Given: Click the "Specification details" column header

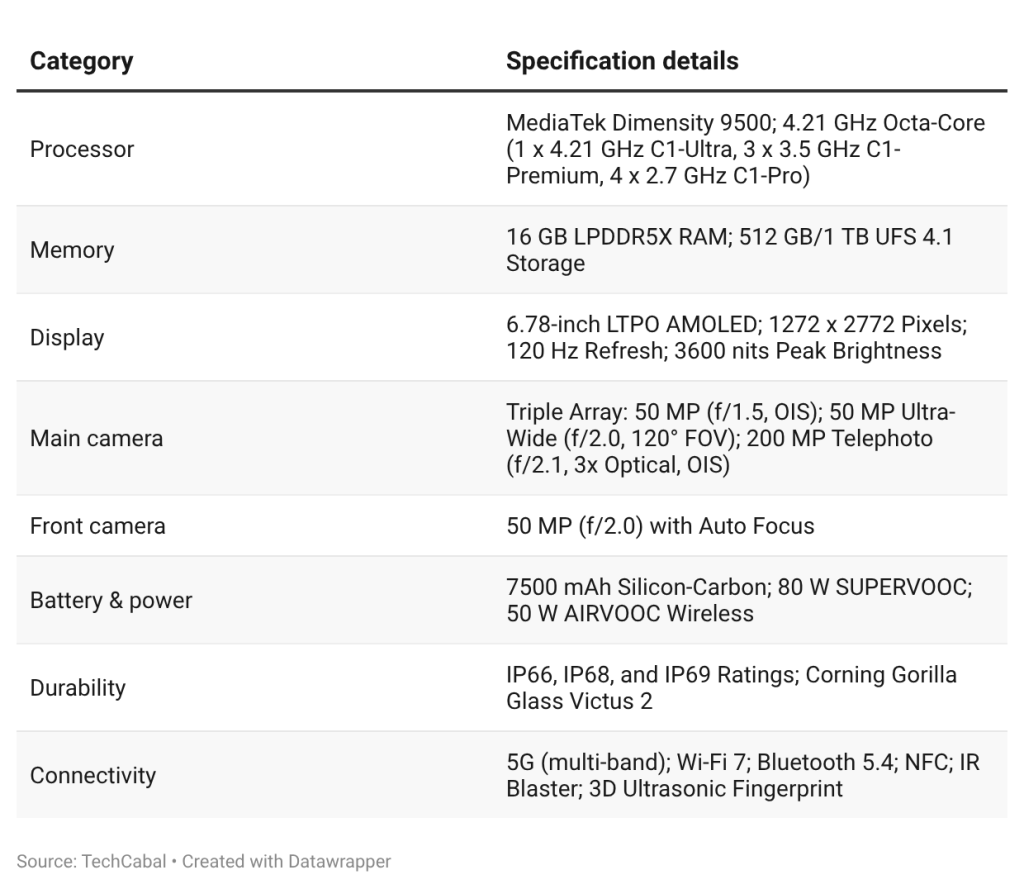Looking at the screenshot, I should point(622,61).
